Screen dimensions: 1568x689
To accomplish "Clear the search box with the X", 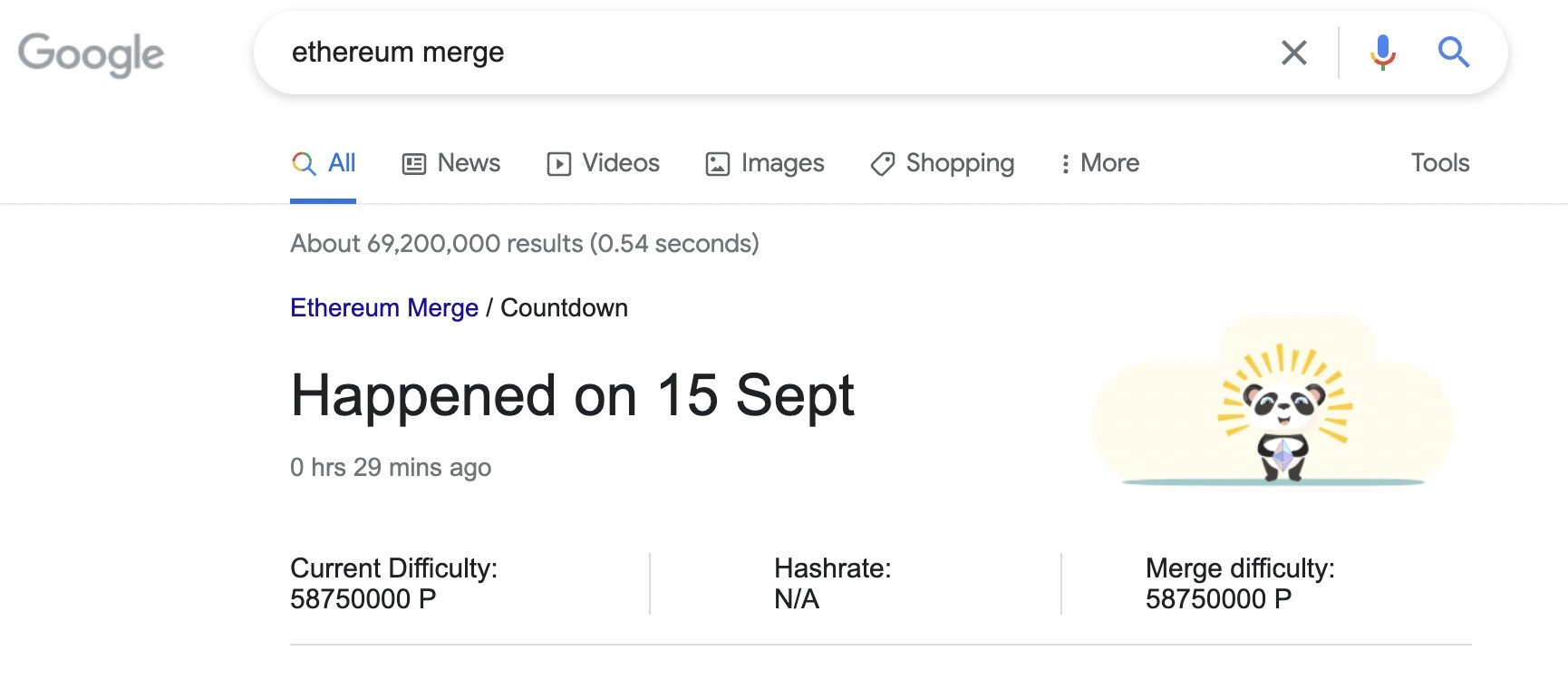I will point(1294,53).
